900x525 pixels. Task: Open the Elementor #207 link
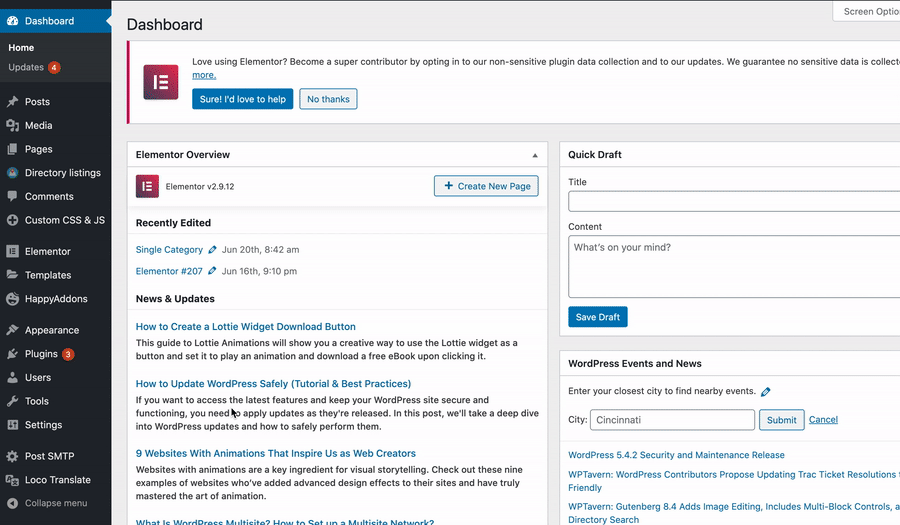[x=169, y=271]
